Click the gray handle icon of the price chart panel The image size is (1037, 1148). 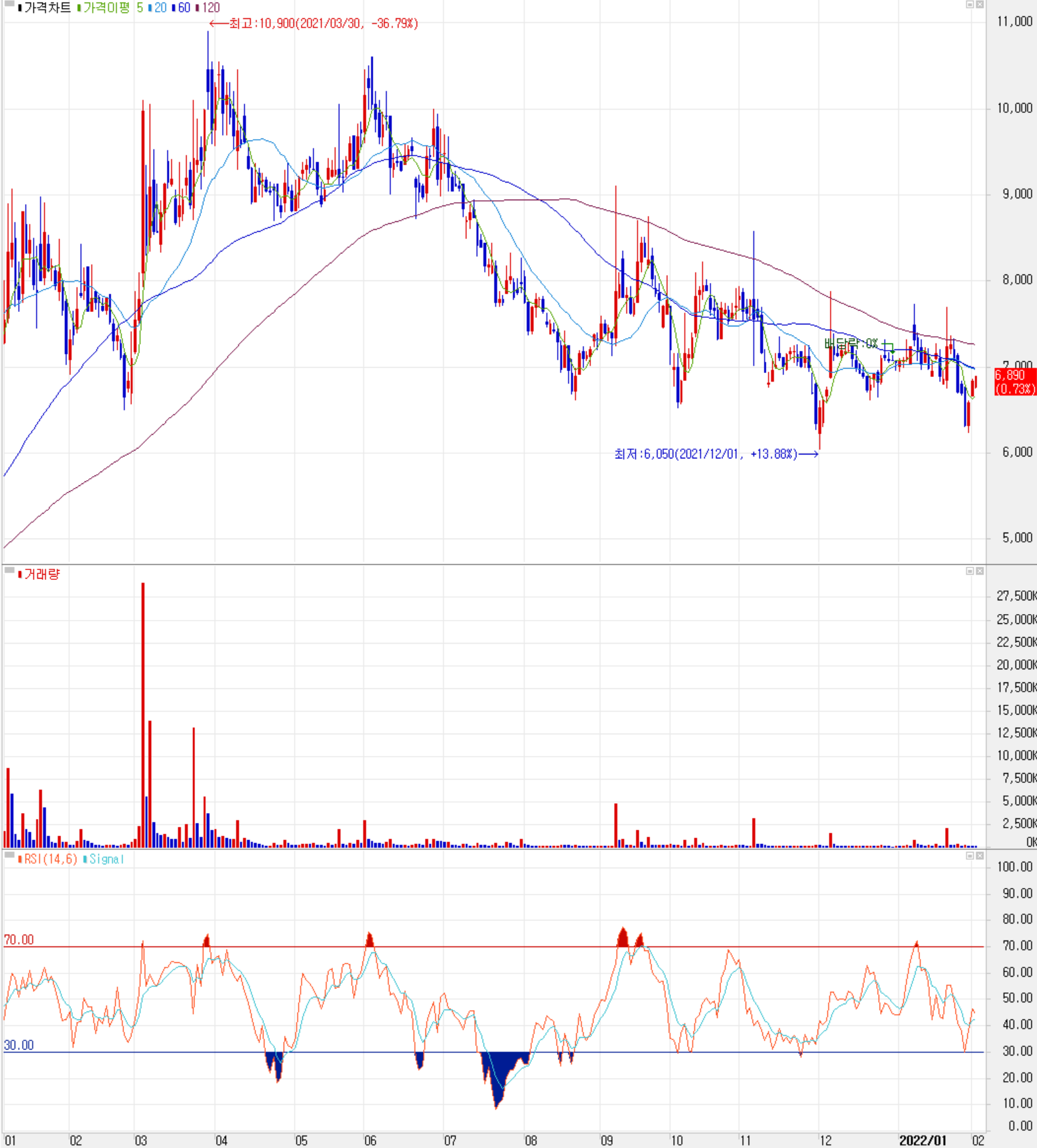click(9, 4)
